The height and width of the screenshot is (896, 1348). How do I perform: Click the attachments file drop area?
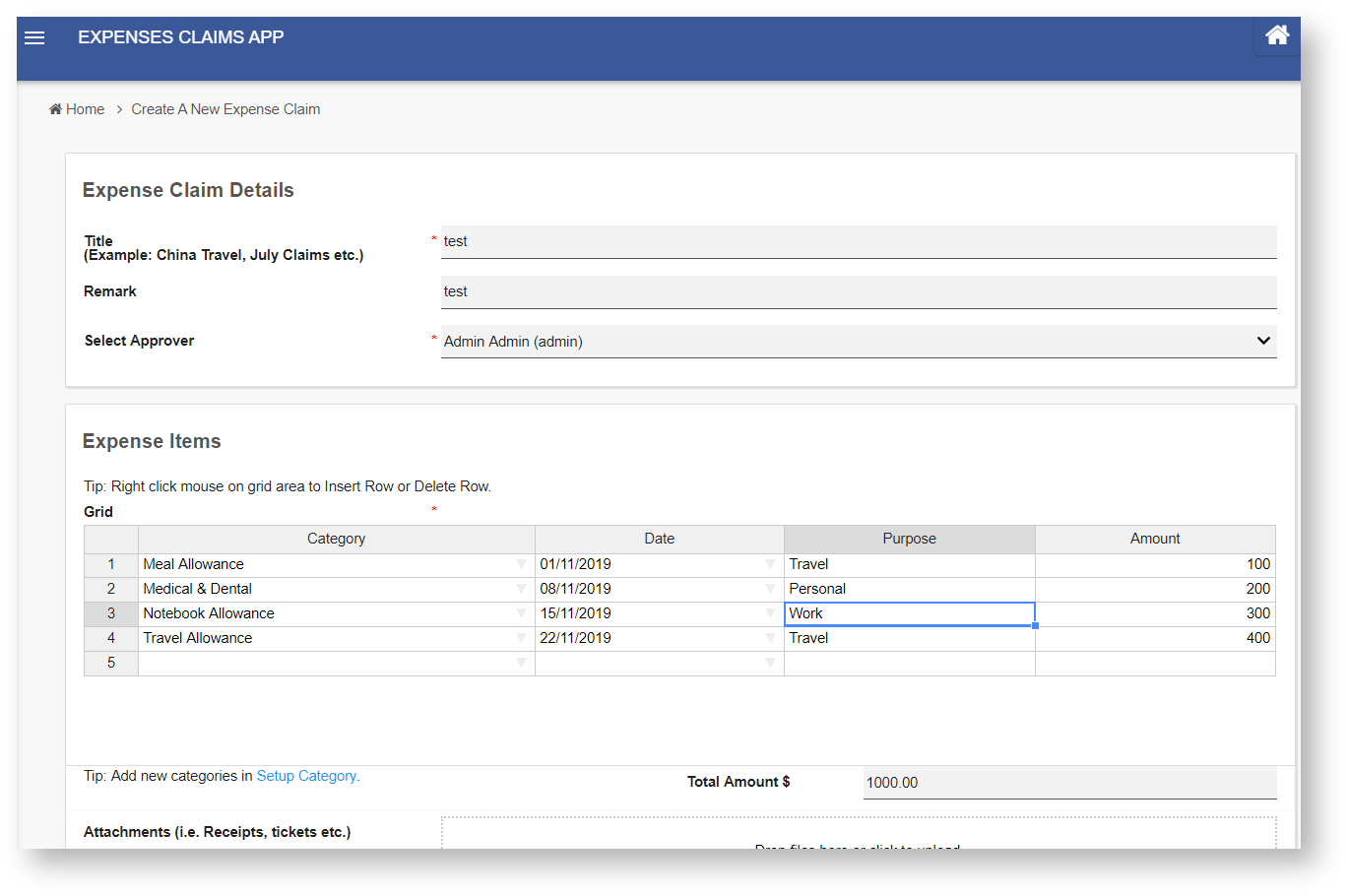coord(858,835)
